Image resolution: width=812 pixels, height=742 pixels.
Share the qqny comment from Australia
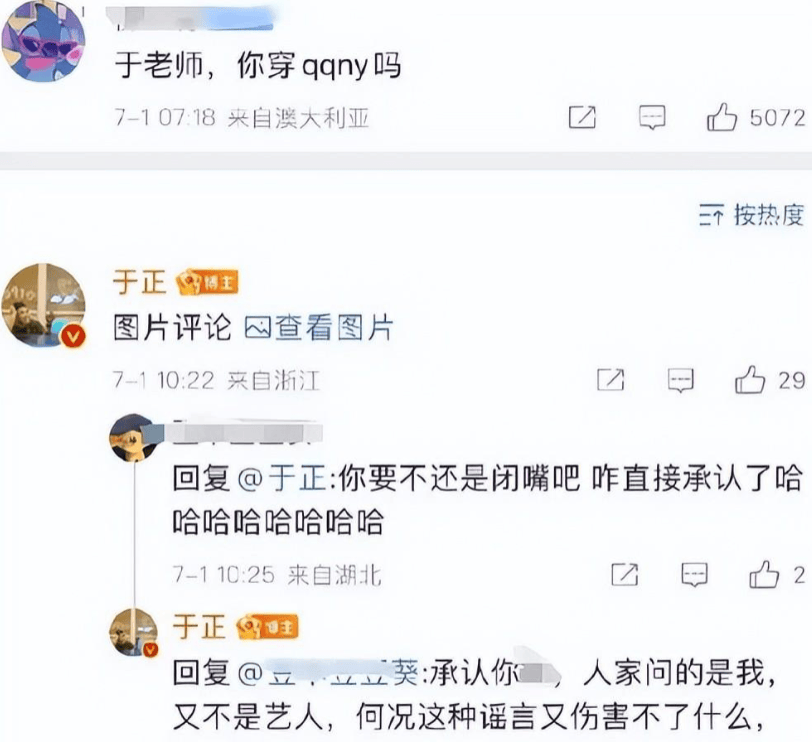582,118
